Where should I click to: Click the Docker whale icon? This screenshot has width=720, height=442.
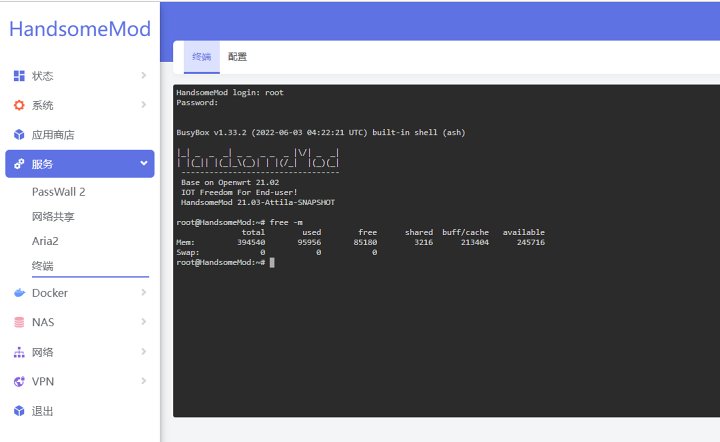tap(19, 293)
